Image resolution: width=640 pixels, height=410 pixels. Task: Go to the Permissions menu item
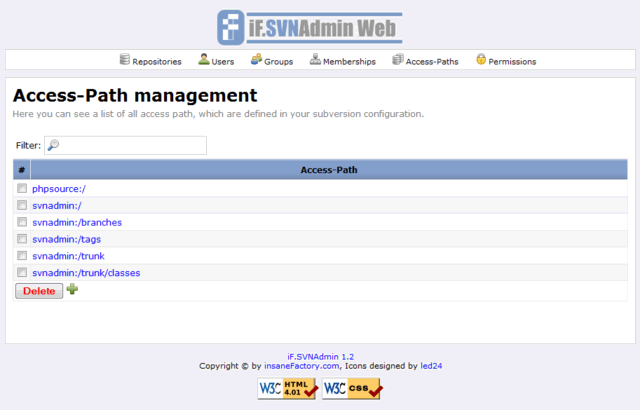coord(512,61)
